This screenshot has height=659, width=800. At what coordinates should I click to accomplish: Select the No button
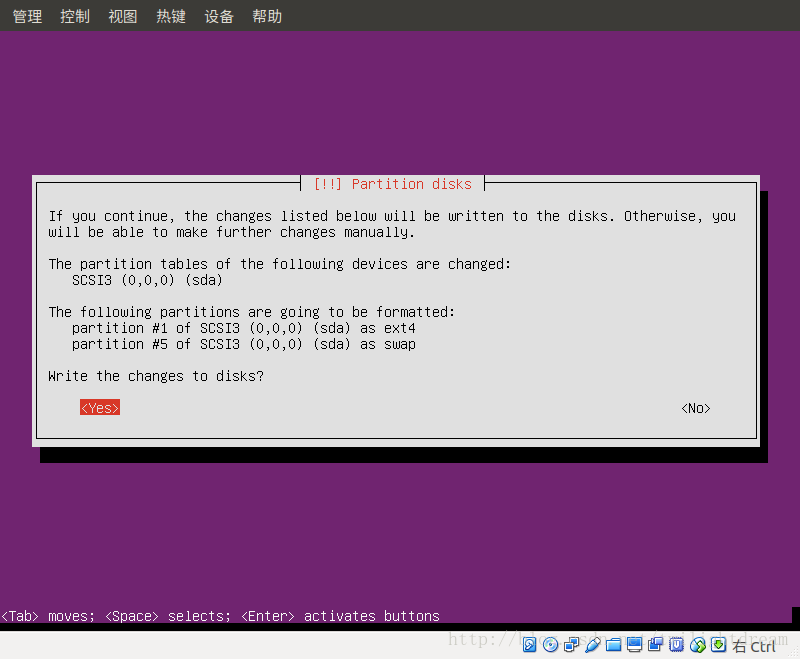[695, 407]
